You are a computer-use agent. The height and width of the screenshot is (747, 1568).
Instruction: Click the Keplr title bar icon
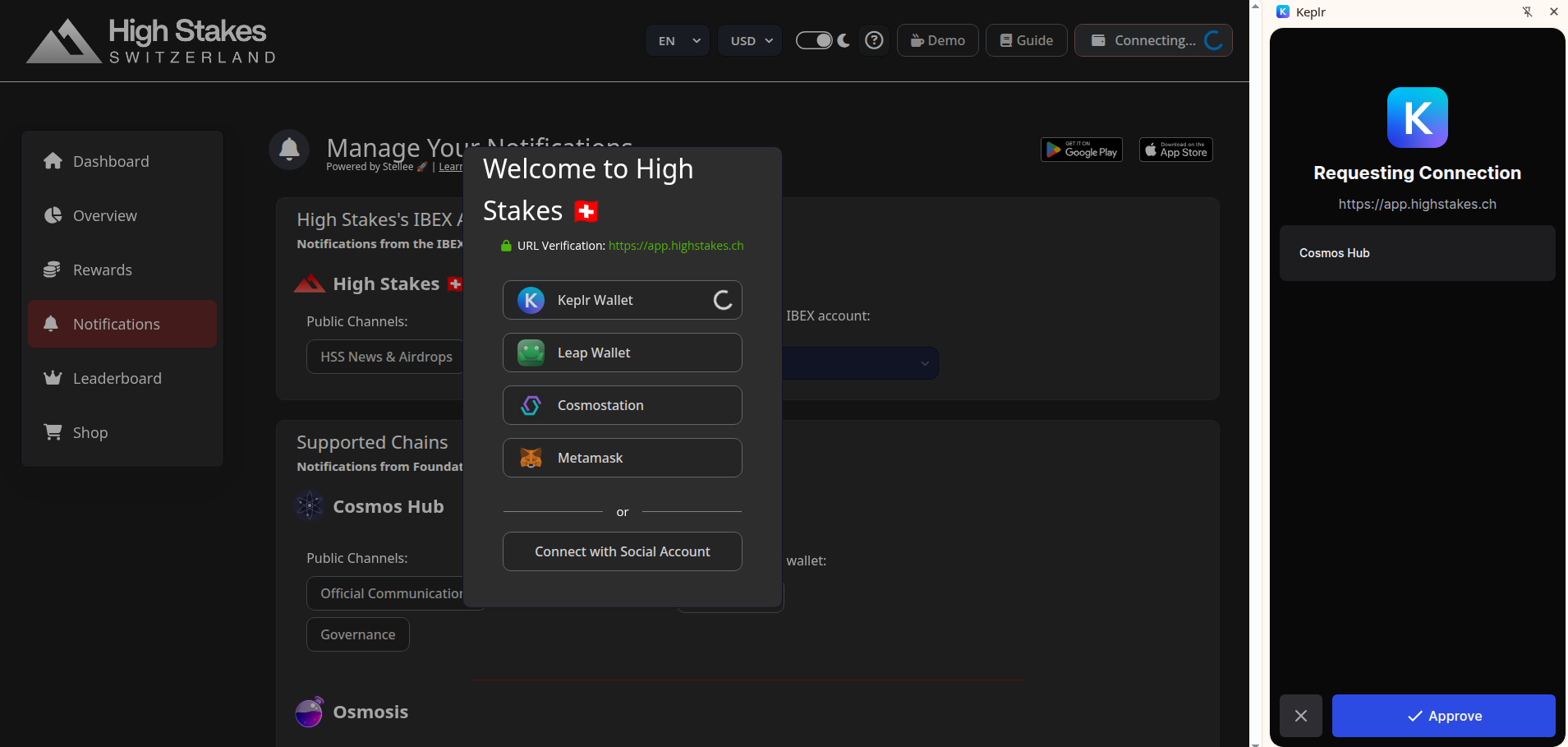(1283, 12)
